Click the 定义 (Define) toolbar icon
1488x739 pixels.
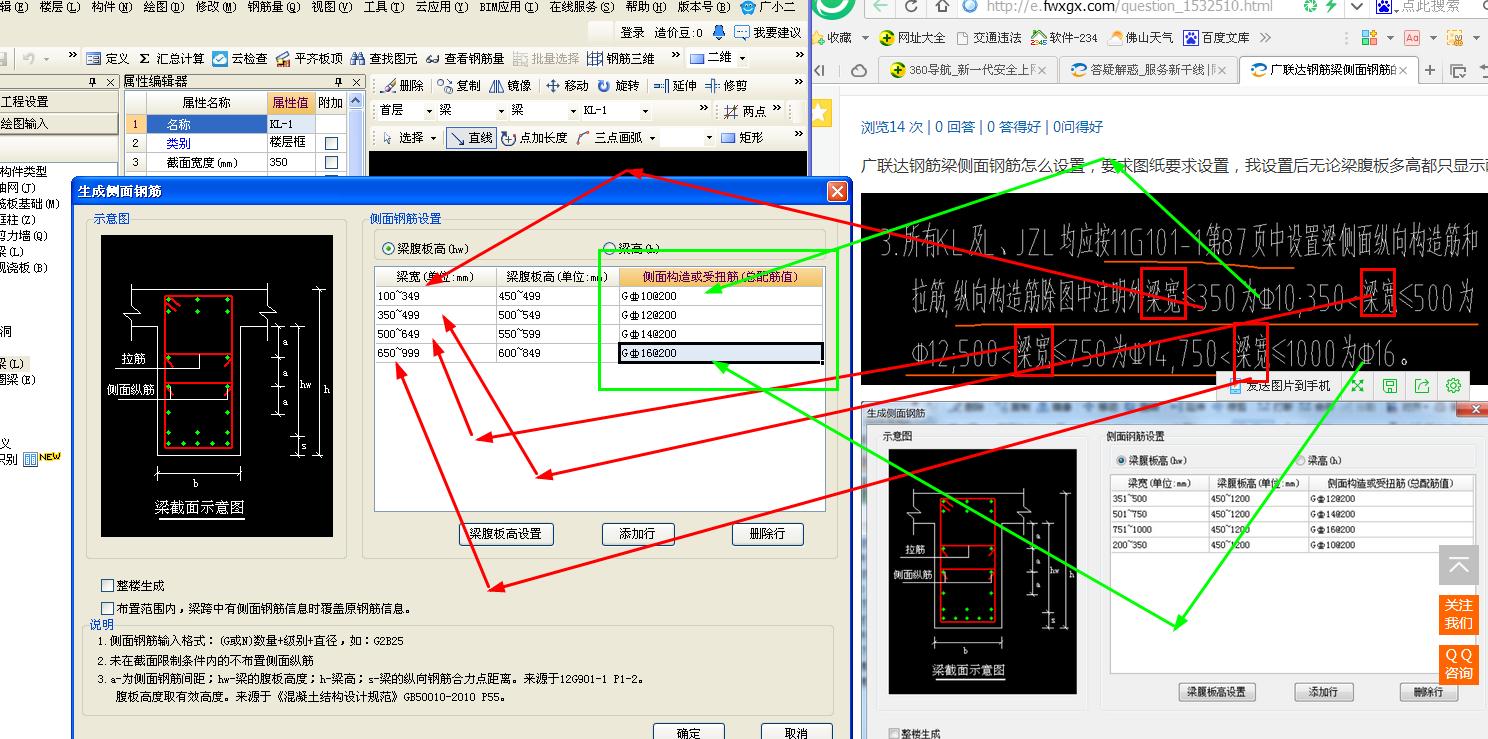[108, 59]
